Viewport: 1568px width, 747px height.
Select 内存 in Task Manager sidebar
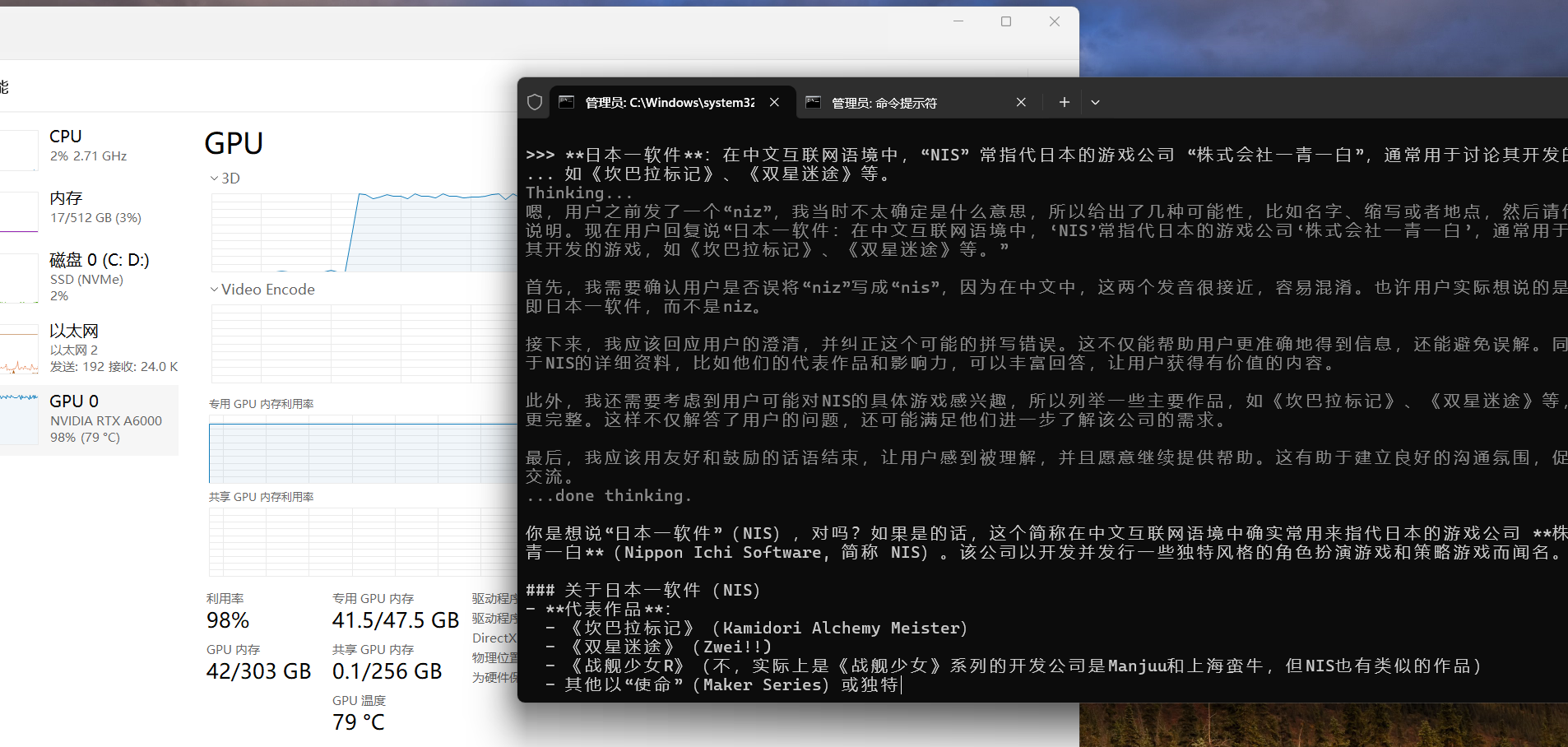89,210
